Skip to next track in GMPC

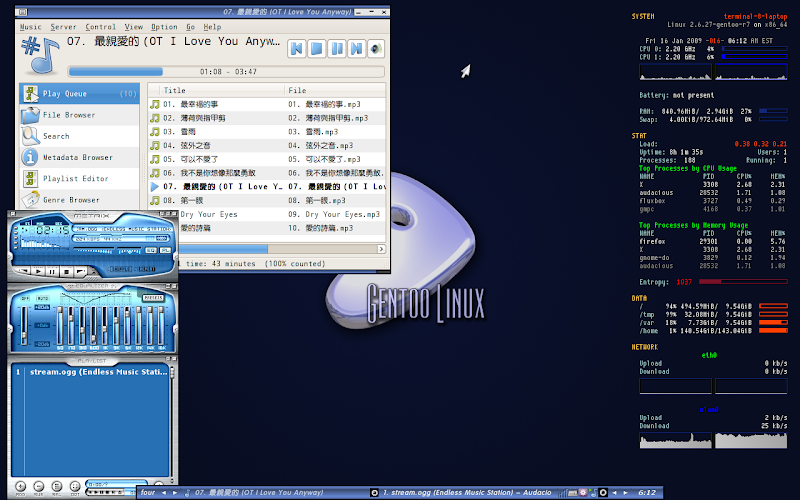point(358,48)
